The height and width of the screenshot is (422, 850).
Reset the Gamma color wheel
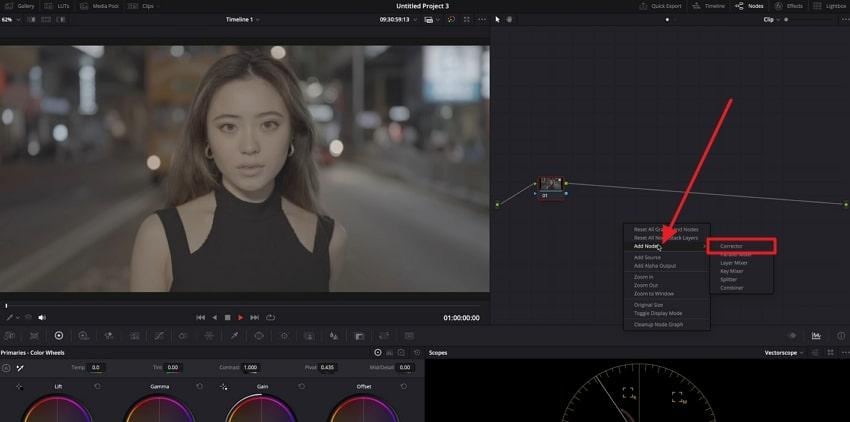coord(199,386)
